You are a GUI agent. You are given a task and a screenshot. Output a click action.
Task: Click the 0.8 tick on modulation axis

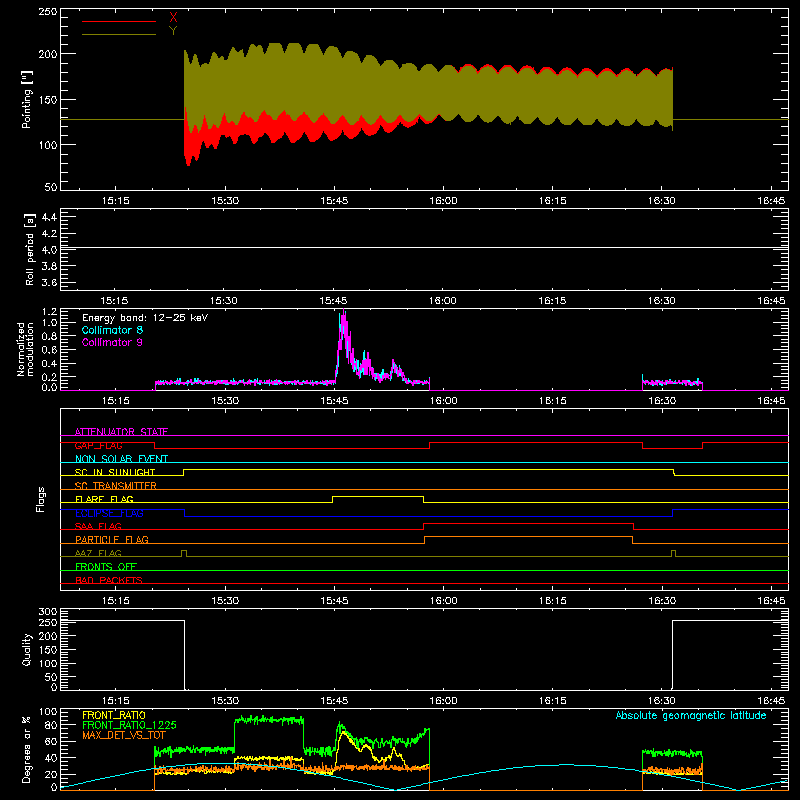coord(49,336)
